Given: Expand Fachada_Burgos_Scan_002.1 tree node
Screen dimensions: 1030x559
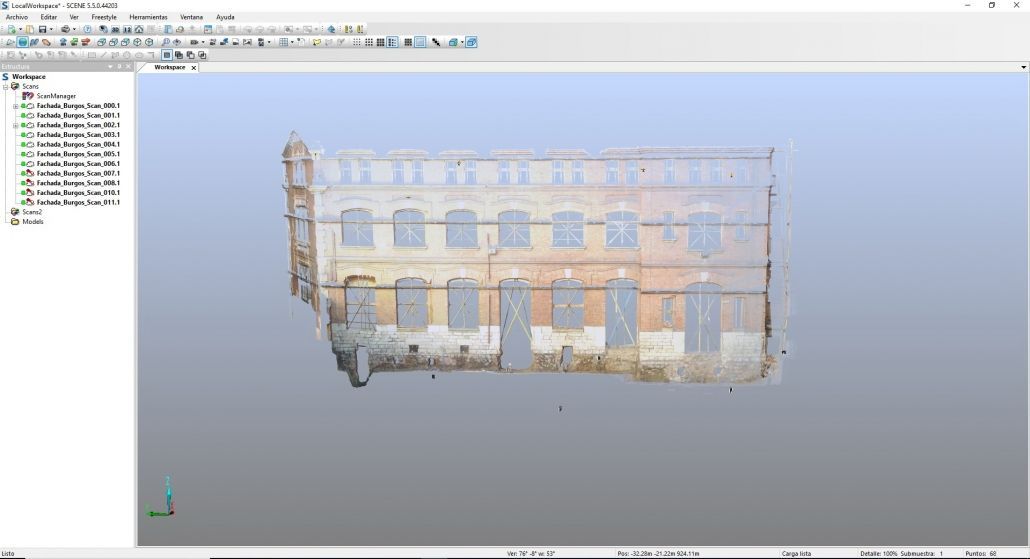Looking at the screenshot, I should 16,125.
